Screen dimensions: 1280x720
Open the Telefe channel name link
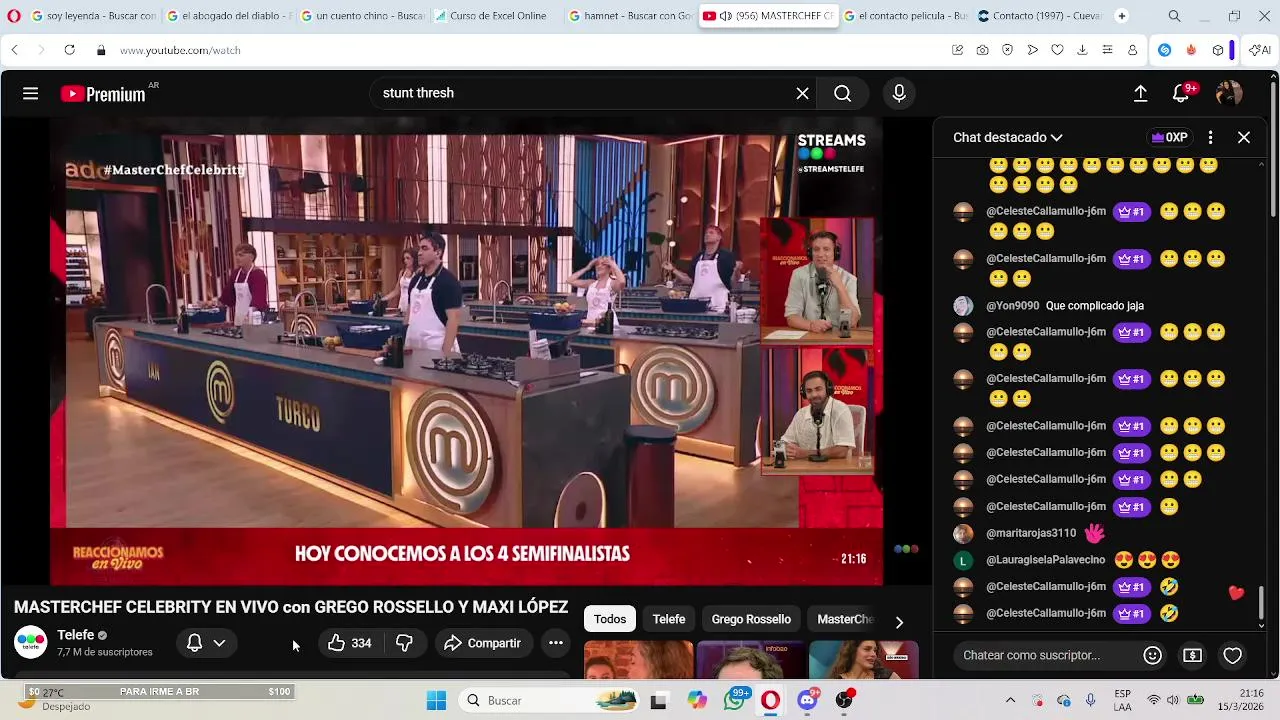76,635
